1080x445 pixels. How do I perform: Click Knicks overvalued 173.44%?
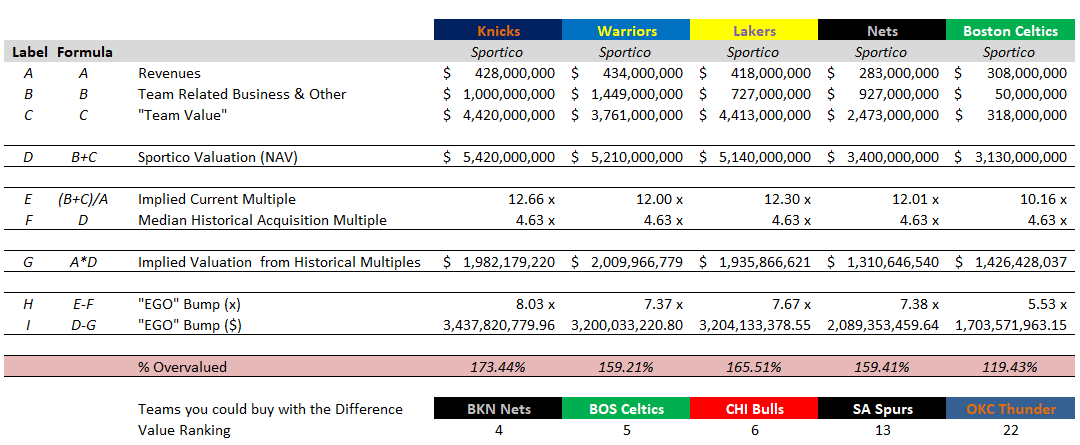tap(498, 367)
